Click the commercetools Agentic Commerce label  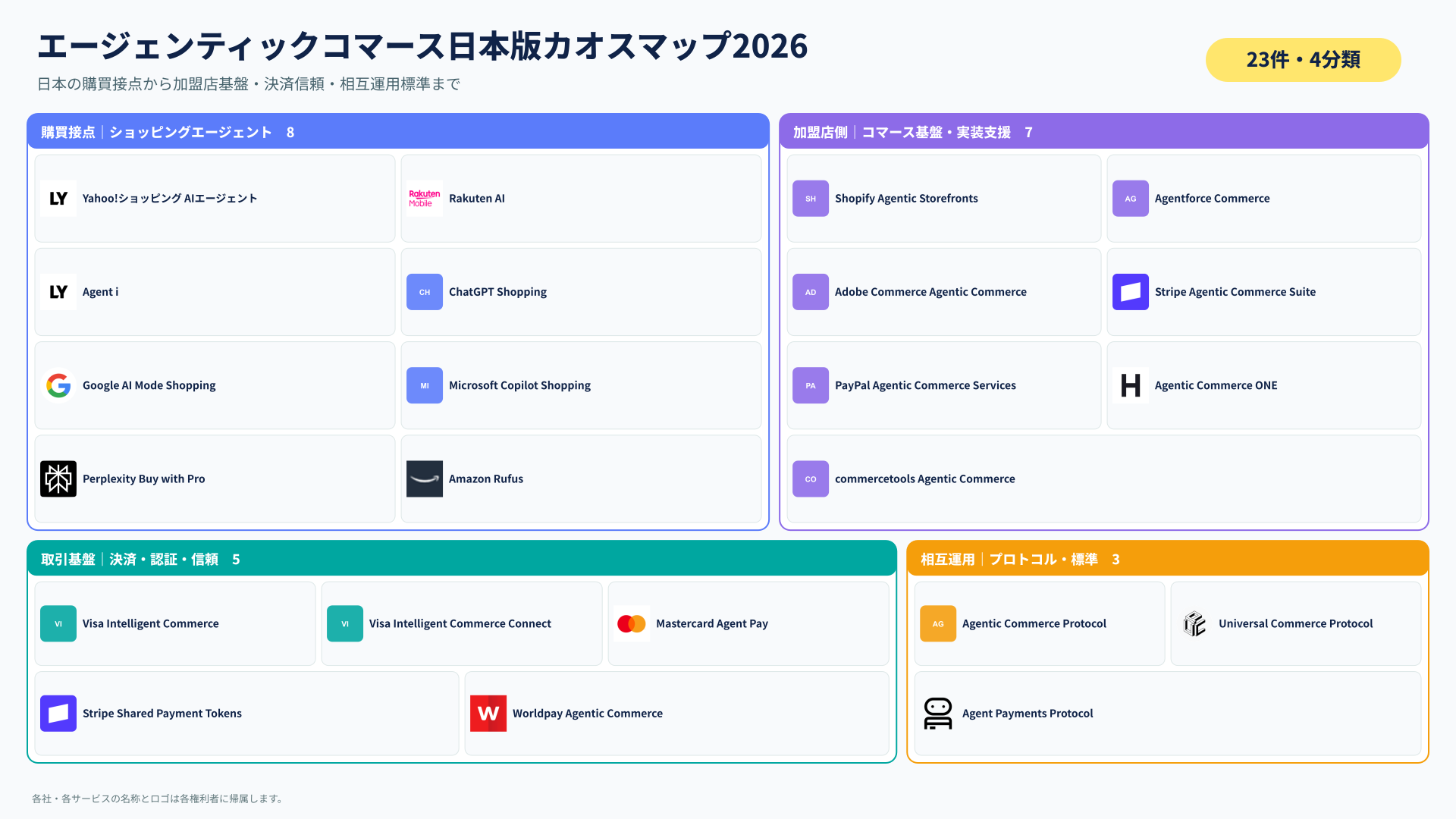tap(924, 479)
